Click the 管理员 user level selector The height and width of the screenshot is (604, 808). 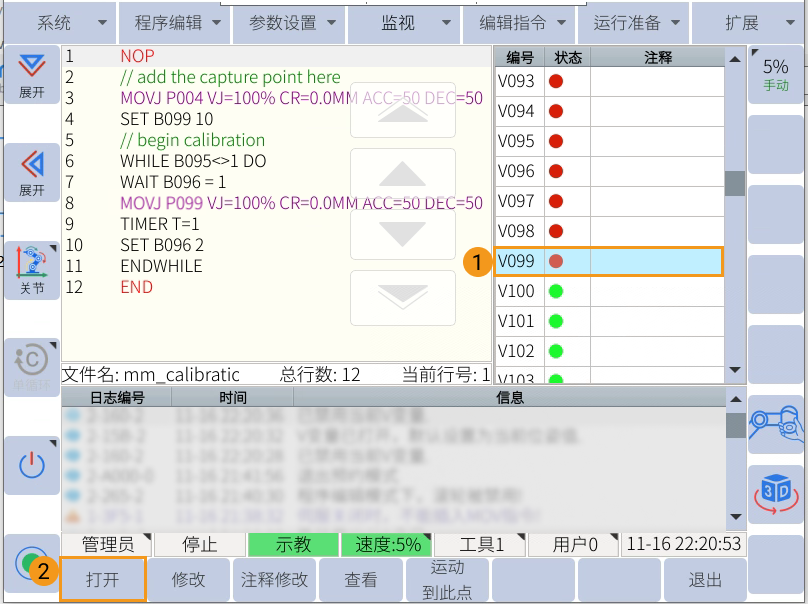click(107, 544)
